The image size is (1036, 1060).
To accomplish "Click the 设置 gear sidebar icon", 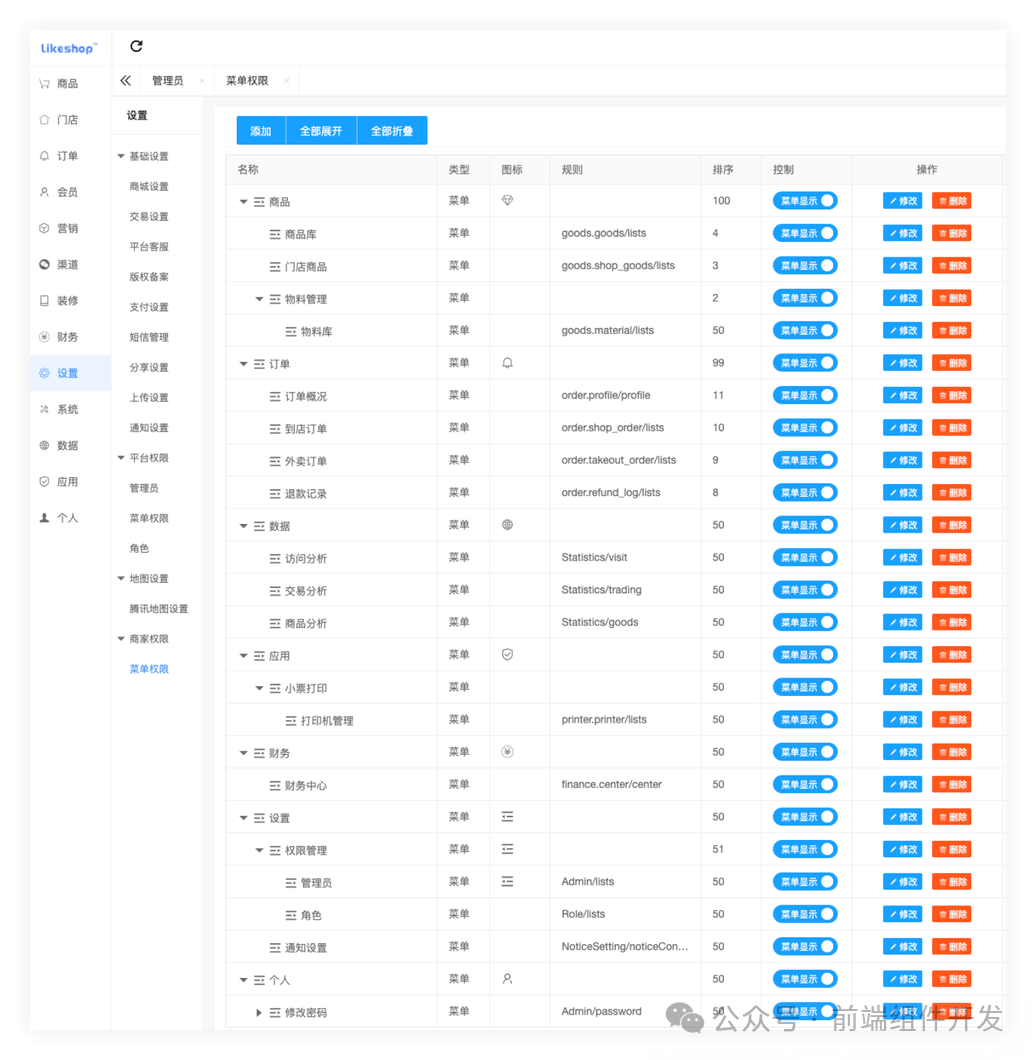I will pyautogui.click(x=42, y=372).
